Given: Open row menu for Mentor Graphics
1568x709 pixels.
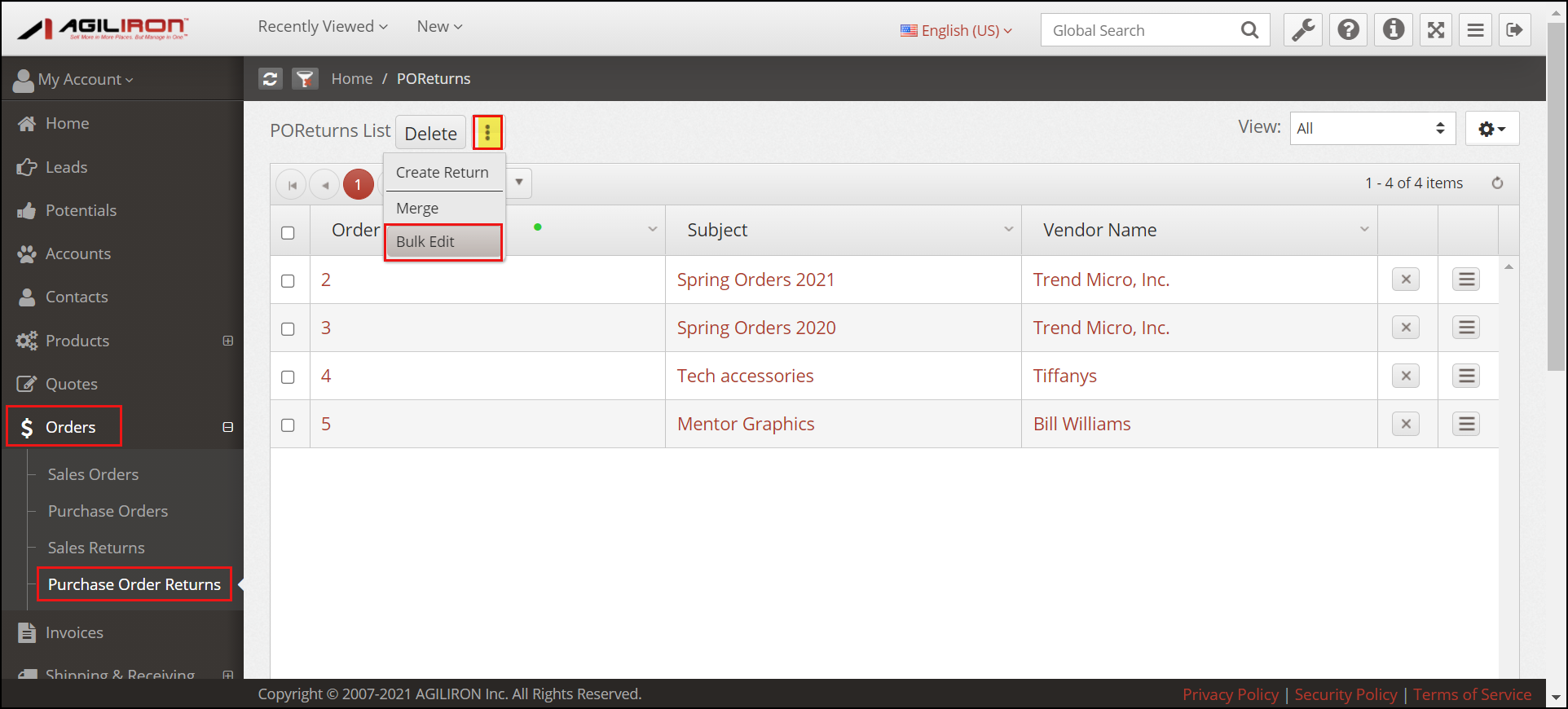Looking at the screenshot, I should click(1466, 424).
